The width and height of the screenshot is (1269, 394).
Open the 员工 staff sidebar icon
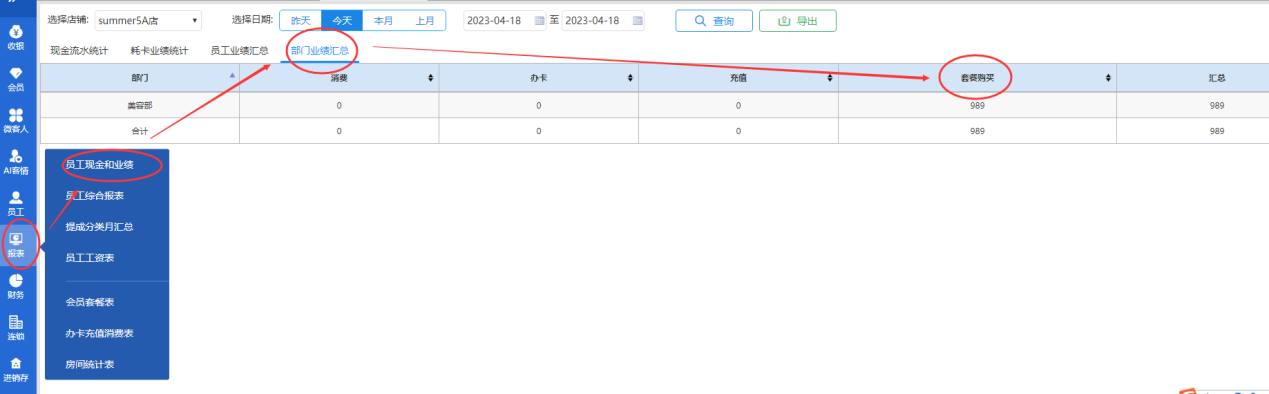(x=16, y=203)
